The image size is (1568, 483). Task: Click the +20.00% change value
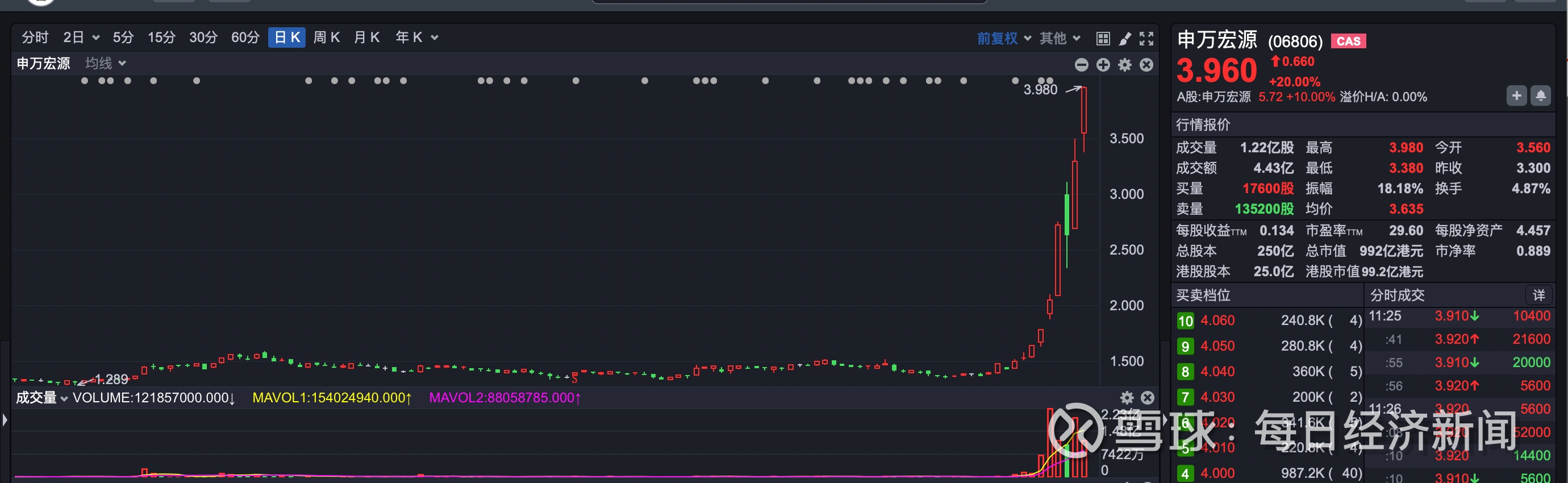click(x=1294, y=82)
